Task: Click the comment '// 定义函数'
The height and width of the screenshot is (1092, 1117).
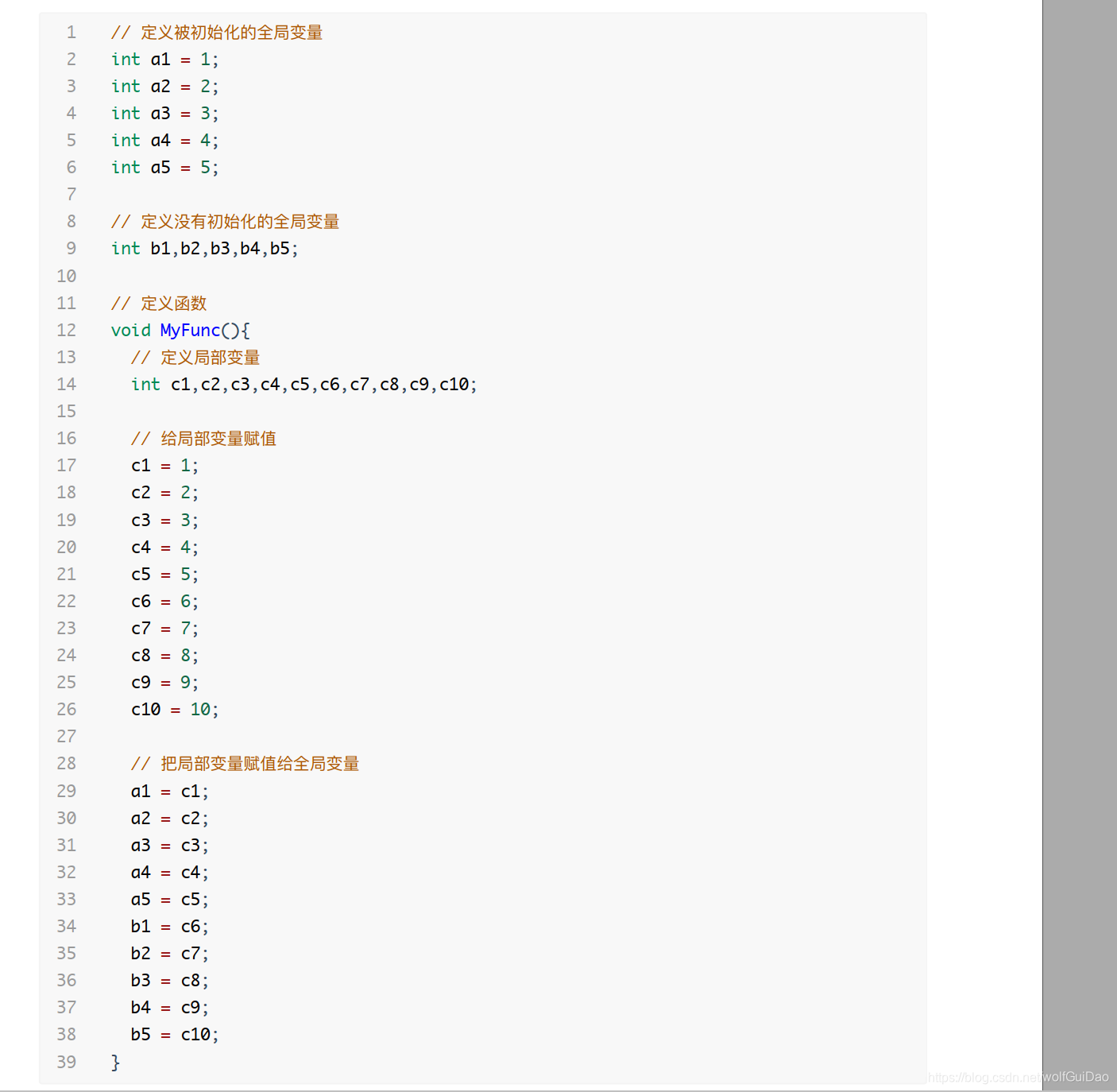Action: [x=159, y=304]
